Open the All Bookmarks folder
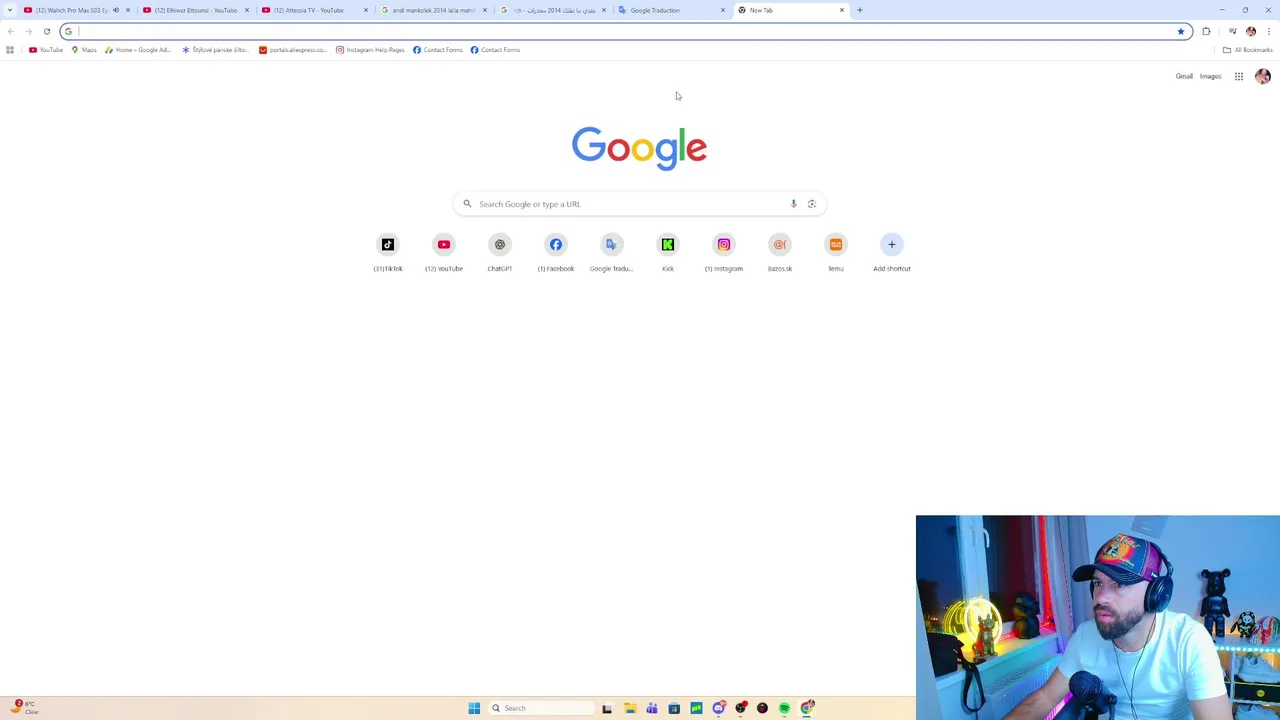The image size is (1280, 720). pyautogui.click(x=1248, y=50)
